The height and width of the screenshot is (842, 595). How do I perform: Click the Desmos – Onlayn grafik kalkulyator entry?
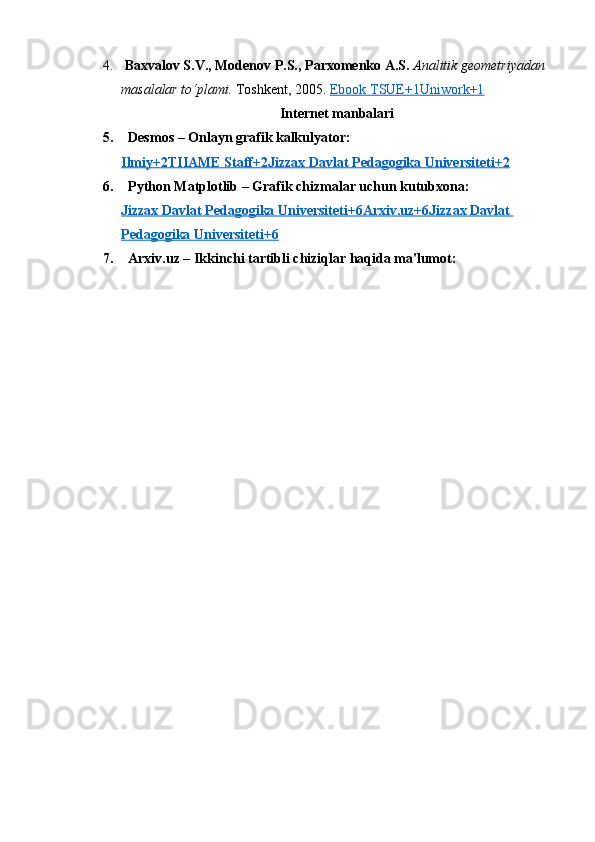(x=238, y=138)
